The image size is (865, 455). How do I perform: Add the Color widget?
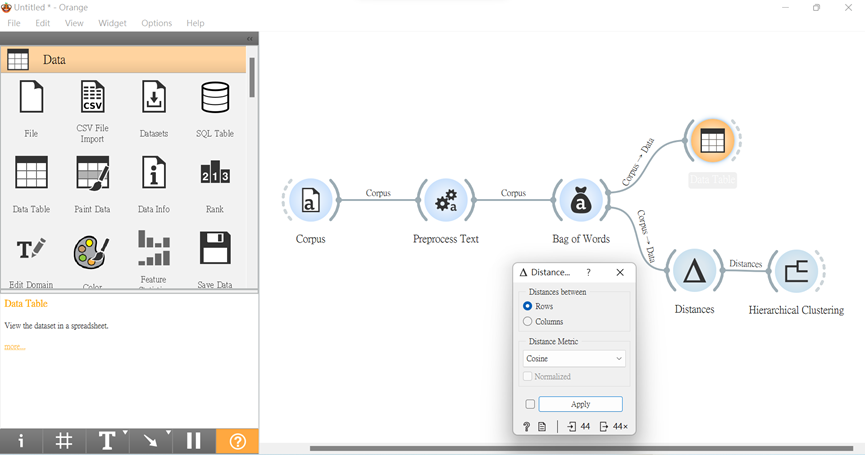[x=92, y=260]
